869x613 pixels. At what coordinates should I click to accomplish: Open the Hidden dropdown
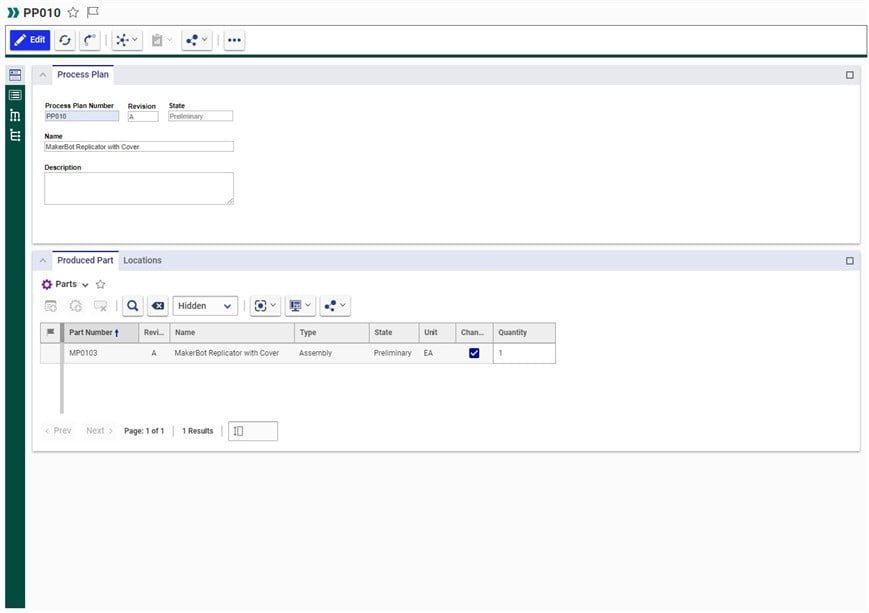205,306
